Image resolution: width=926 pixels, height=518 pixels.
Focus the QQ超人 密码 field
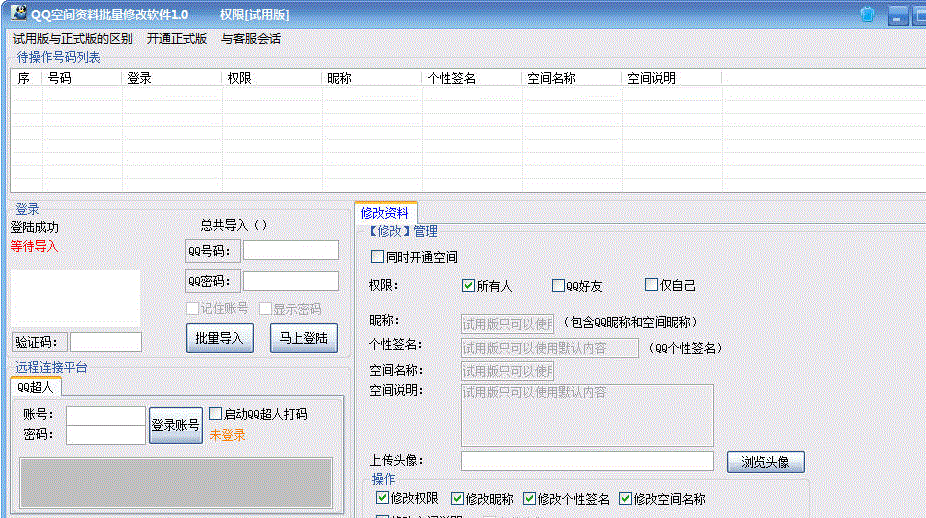(x=106, y=435)
